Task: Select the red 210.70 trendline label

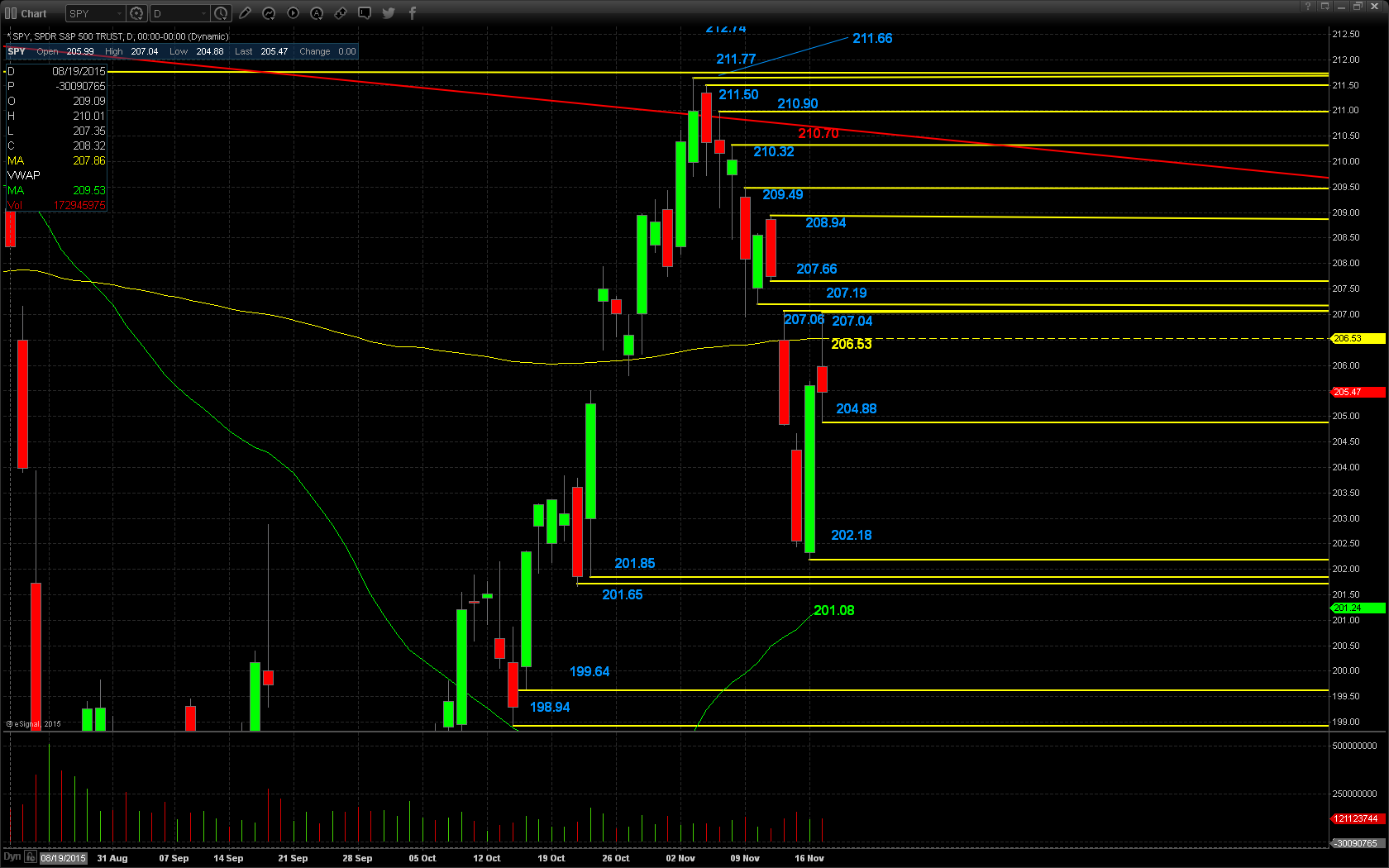Action: [819, 133]
